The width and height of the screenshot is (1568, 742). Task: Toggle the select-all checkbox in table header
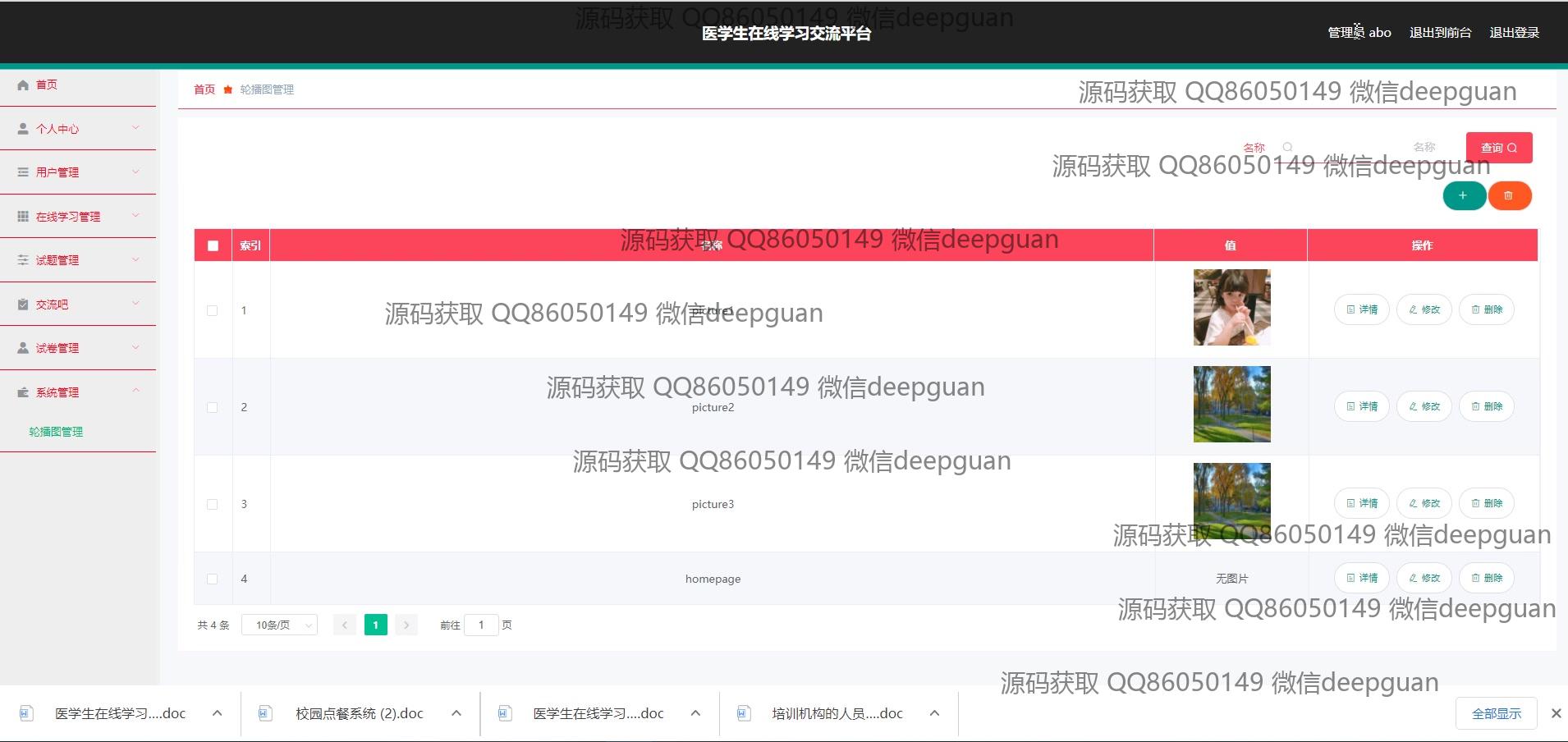point(213,245)
